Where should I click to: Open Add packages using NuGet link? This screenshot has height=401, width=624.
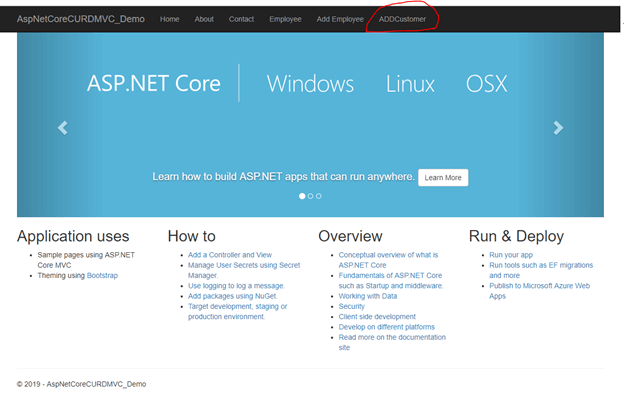233,296
